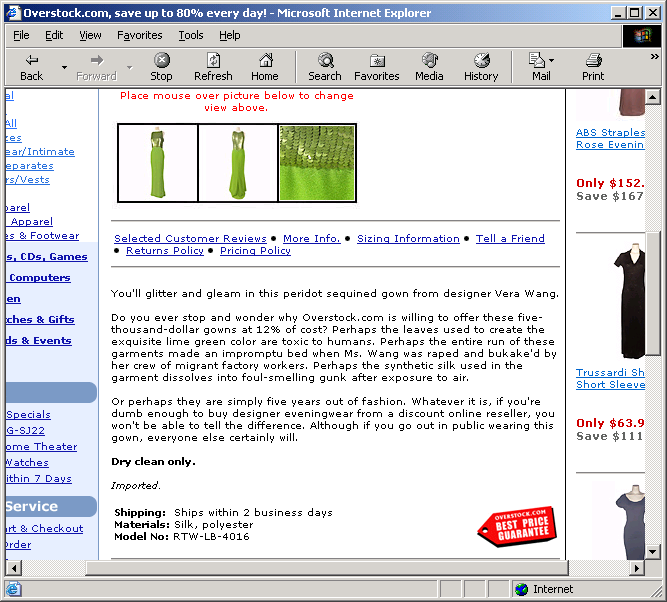Screen dimensions: 667x602
Task: Click the navy dress image at bottom right
Action: point(630,522)
